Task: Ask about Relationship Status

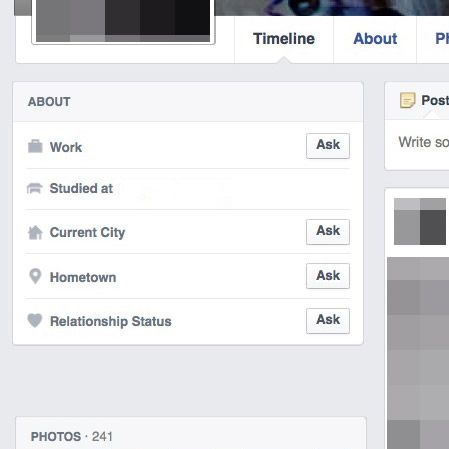Action: pos(328,321)
